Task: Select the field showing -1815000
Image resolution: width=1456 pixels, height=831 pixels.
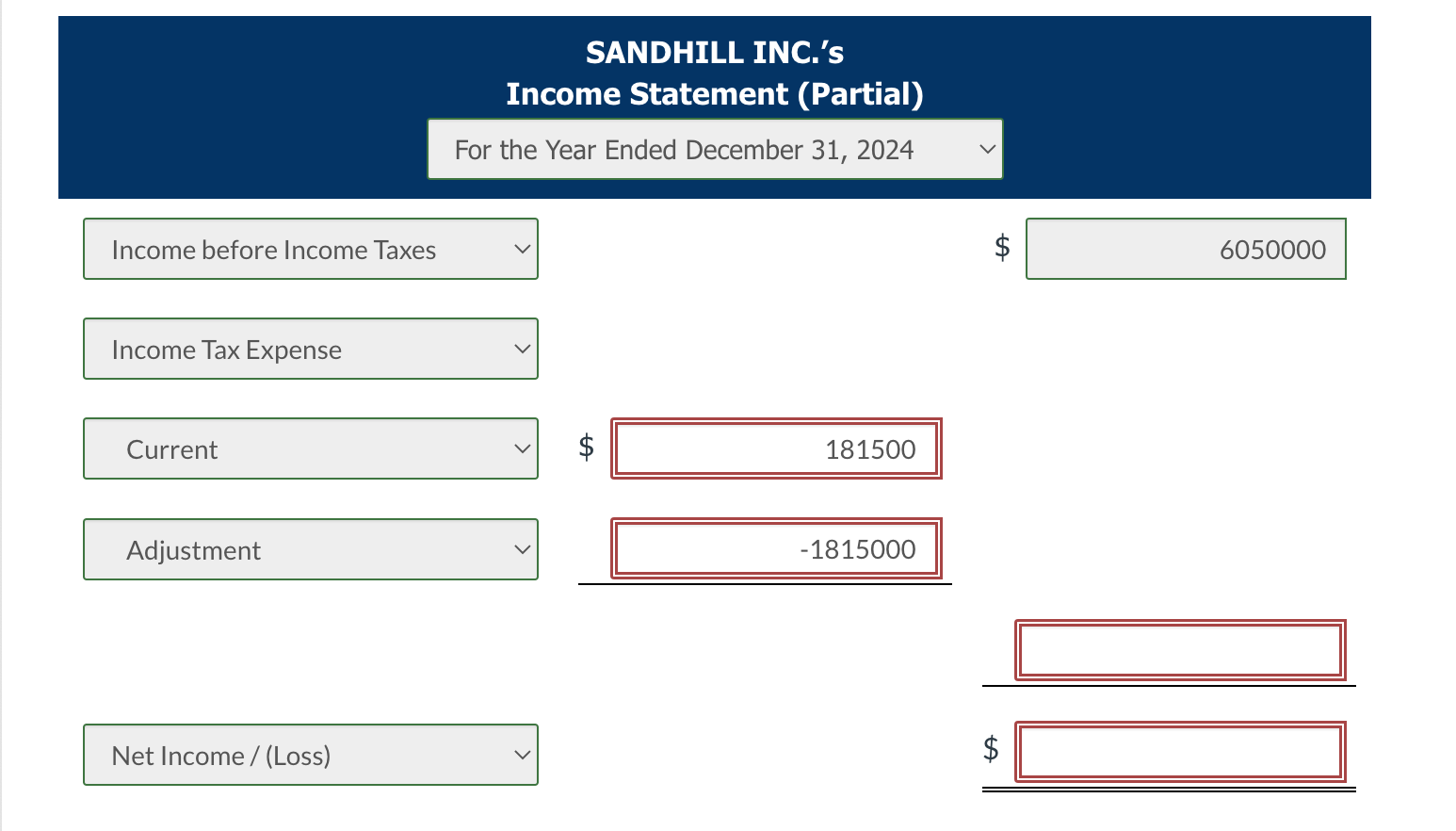Action: point(776,548)
